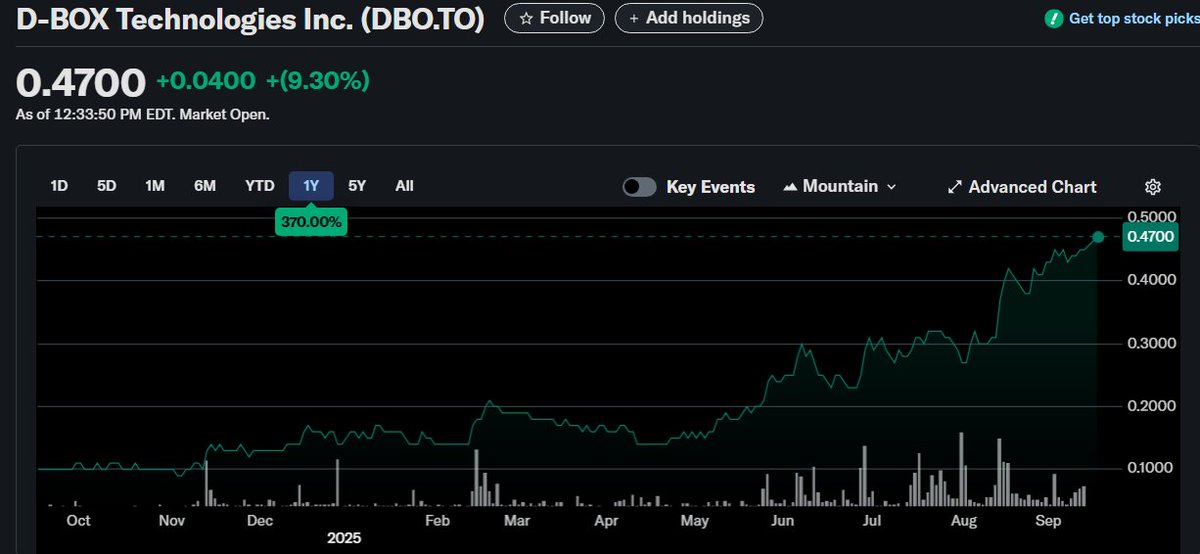Click the 0.1000 price axis label

click(x=1150, y=468)
